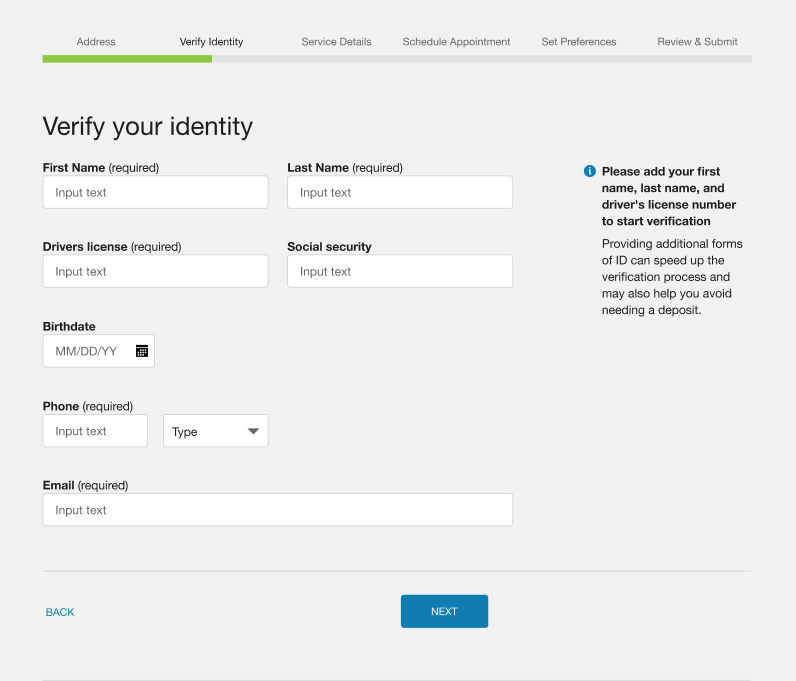Image resolution: width=796 pixels, height=681 pixels.
Task: Click the Social security text box
Action: pos(400,271)
